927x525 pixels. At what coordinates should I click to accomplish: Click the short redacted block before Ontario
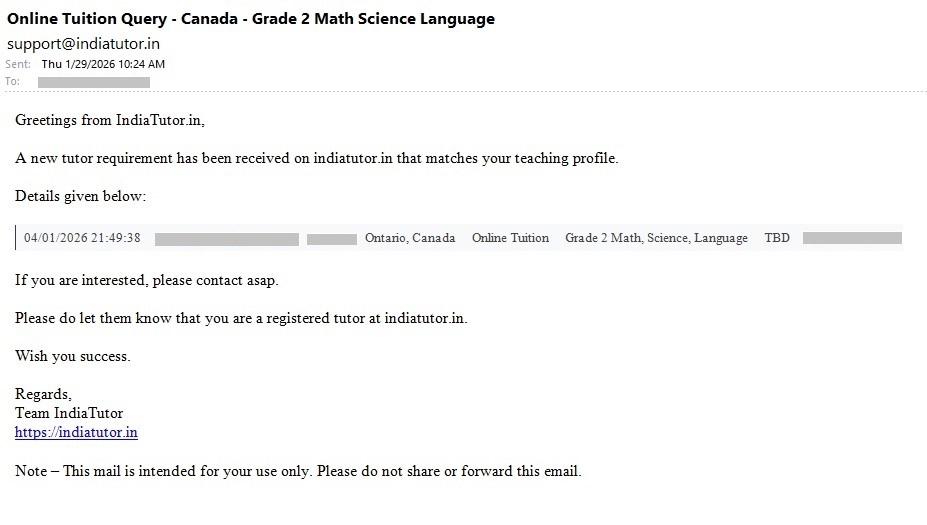(x=331, y=239)
